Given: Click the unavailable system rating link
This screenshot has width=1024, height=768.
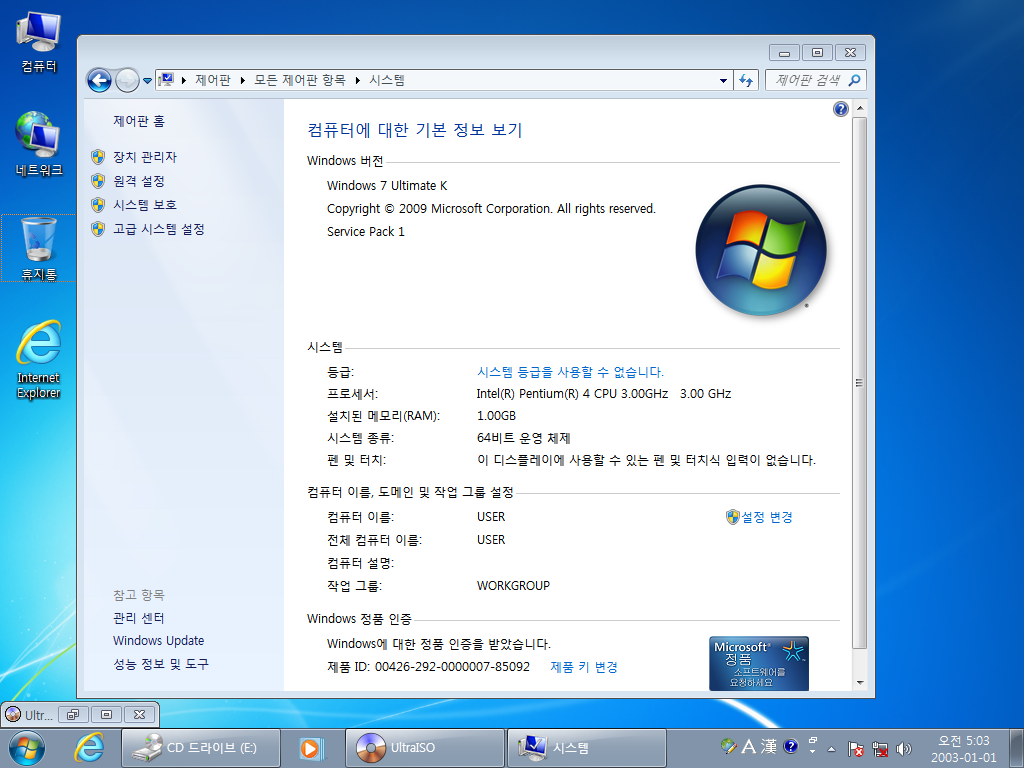Looking at the screenshot, I should click(x=570, y=372).
